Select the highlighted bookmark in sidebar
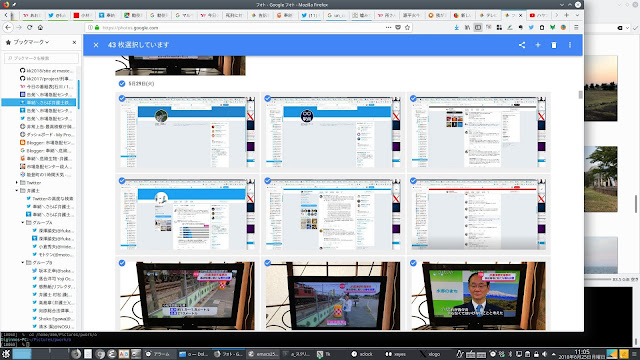The width and height of the screenshot is (640, 360). [x=39, y=102]
